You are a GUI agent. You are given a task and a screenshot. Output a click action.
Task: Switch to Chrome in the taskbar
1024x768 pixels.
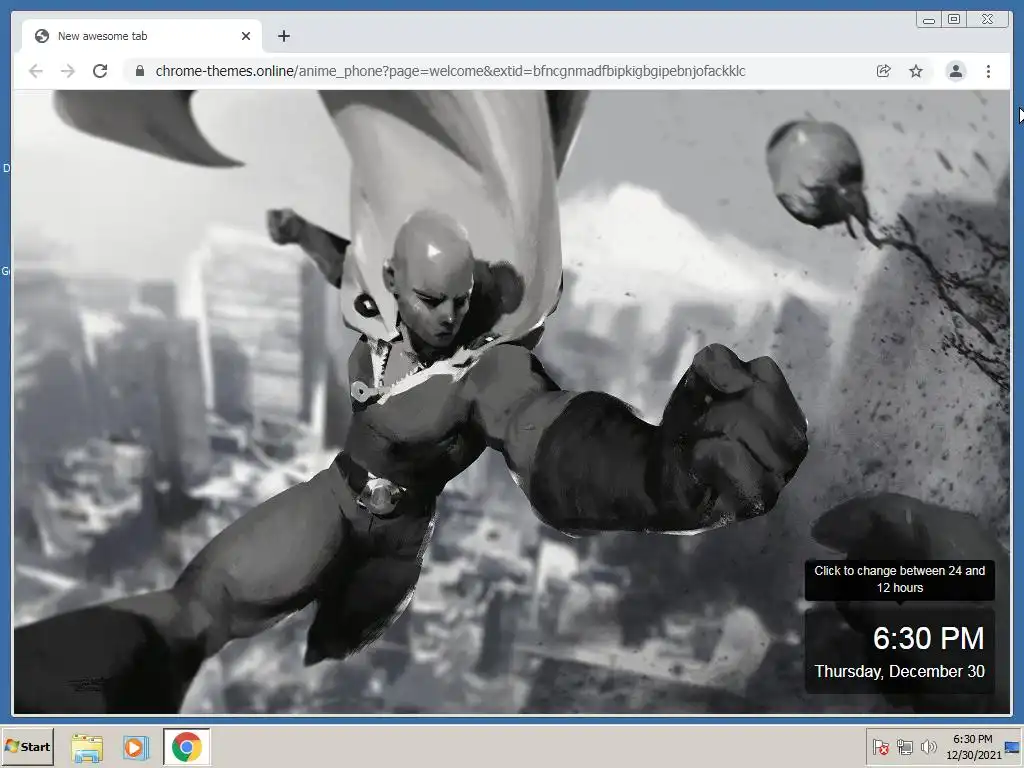click(187, 747)
